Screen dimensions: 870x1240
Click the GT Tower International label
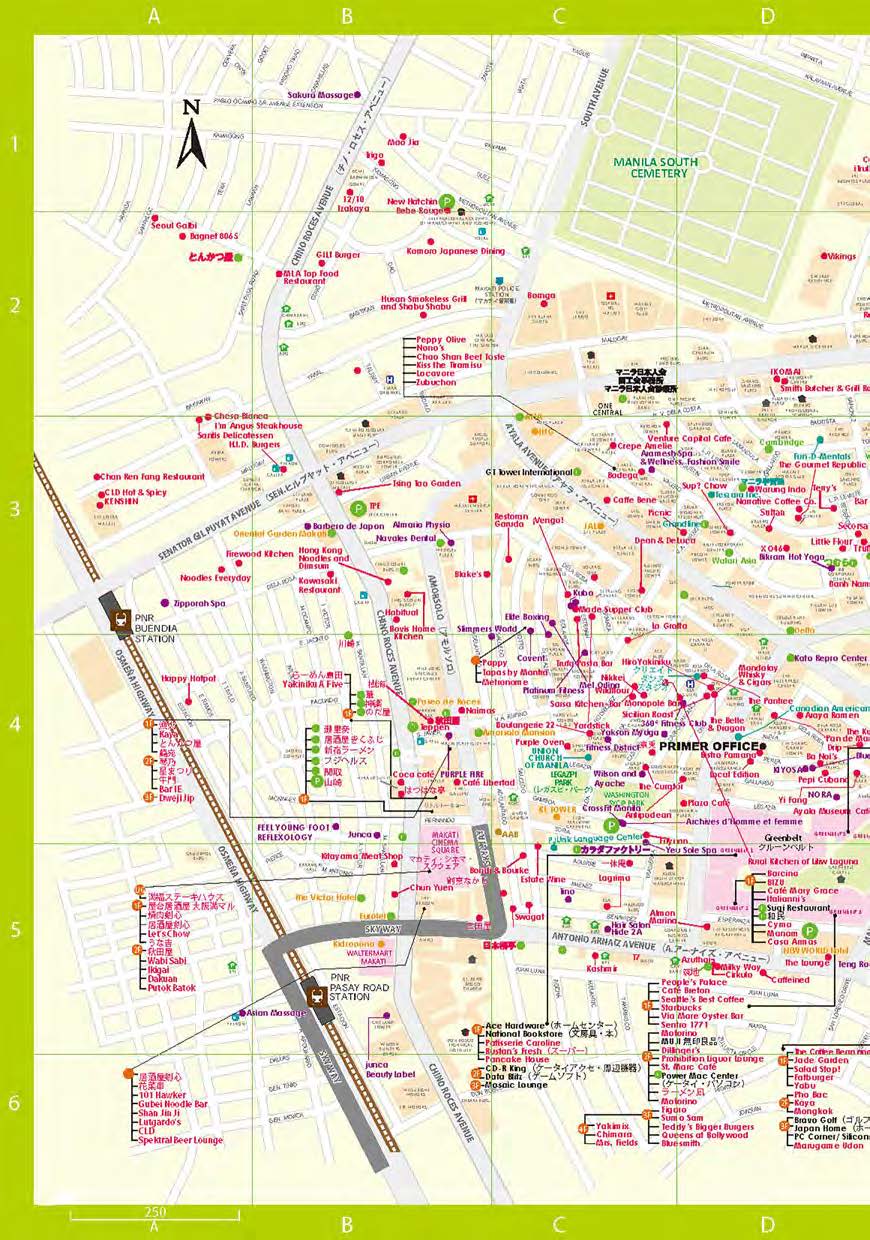tap(529, 472)
